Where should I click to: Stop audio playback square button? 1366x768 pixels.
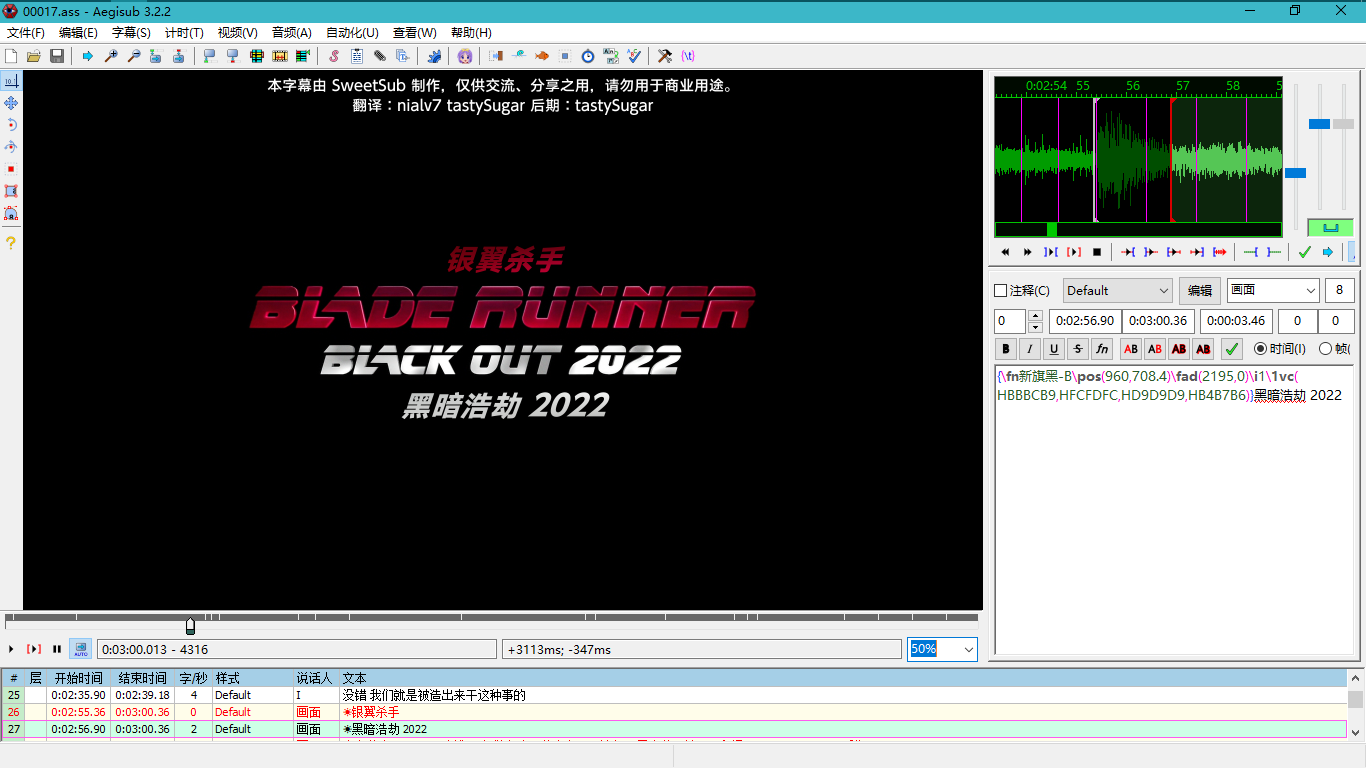coord(1097,252)
